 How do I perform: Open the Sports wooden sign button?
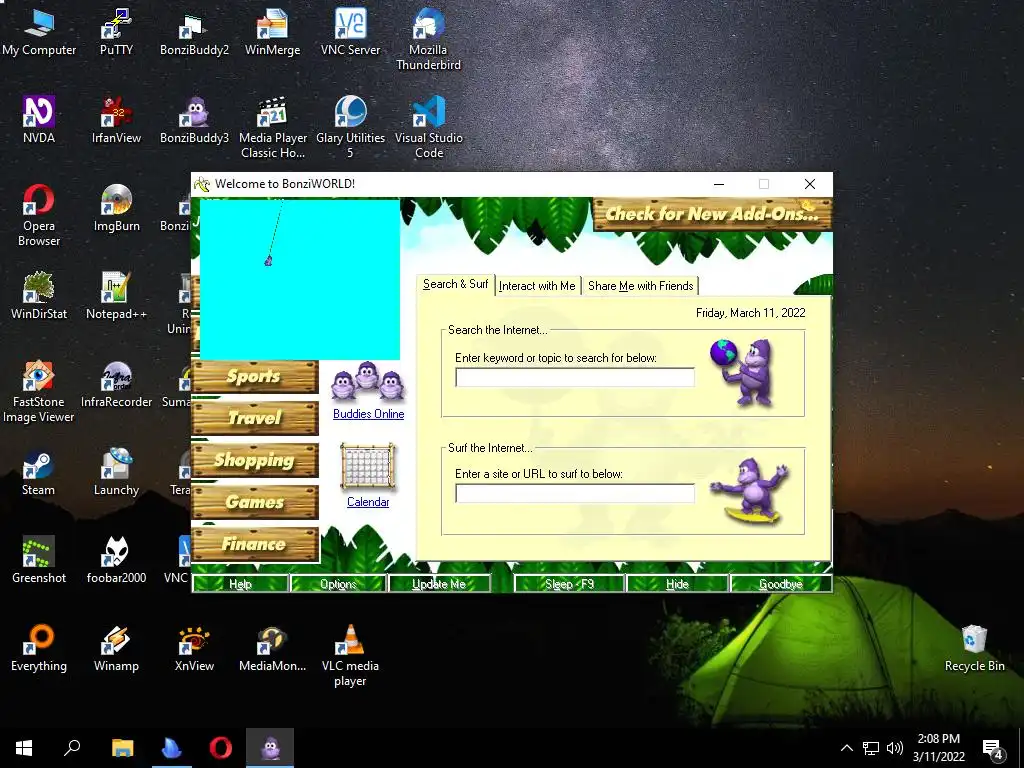click(255, 377)
